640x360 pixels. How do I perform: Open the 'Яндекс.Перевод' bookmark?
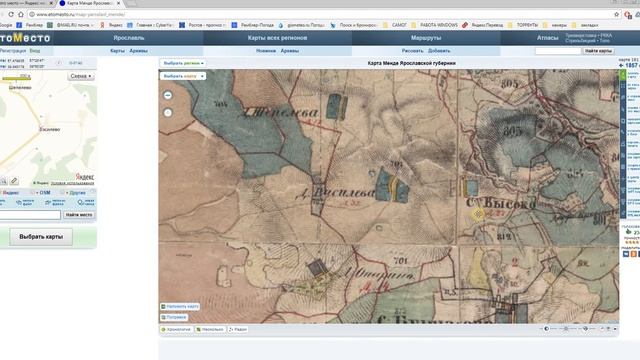point(483,25)
